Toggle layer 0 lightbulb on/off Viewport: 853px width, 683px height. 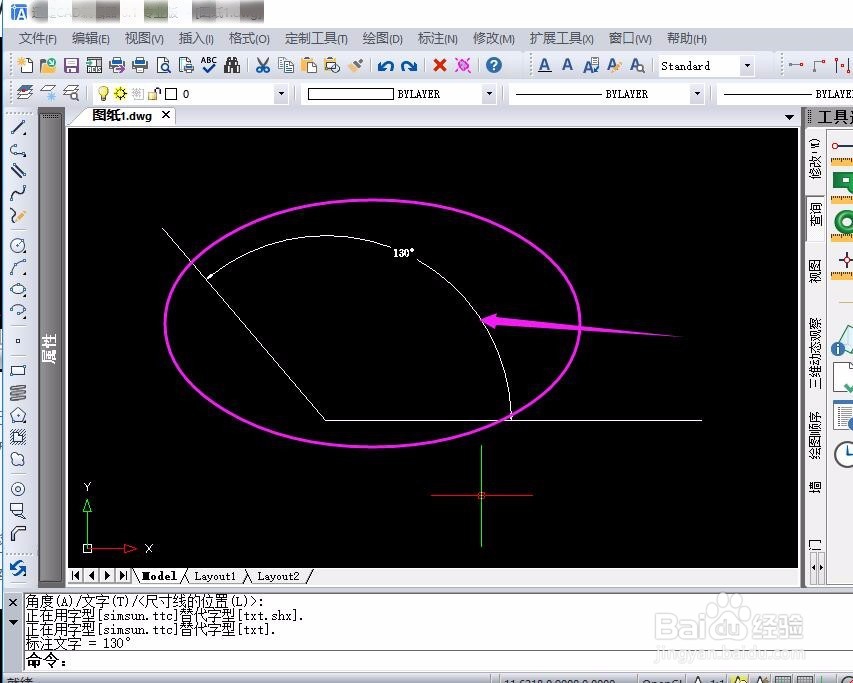pos(103,94)
